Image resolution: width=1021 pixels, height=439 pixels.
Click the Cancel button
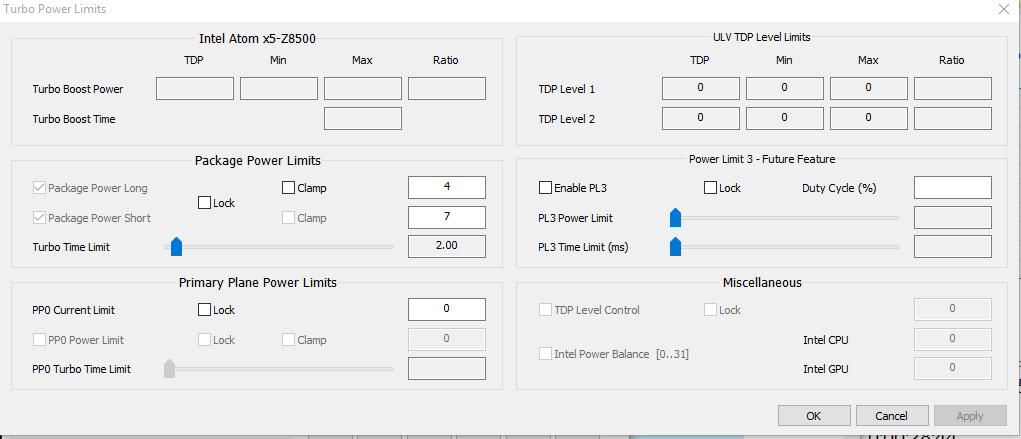pyautogui.click(x=891, y=416)
